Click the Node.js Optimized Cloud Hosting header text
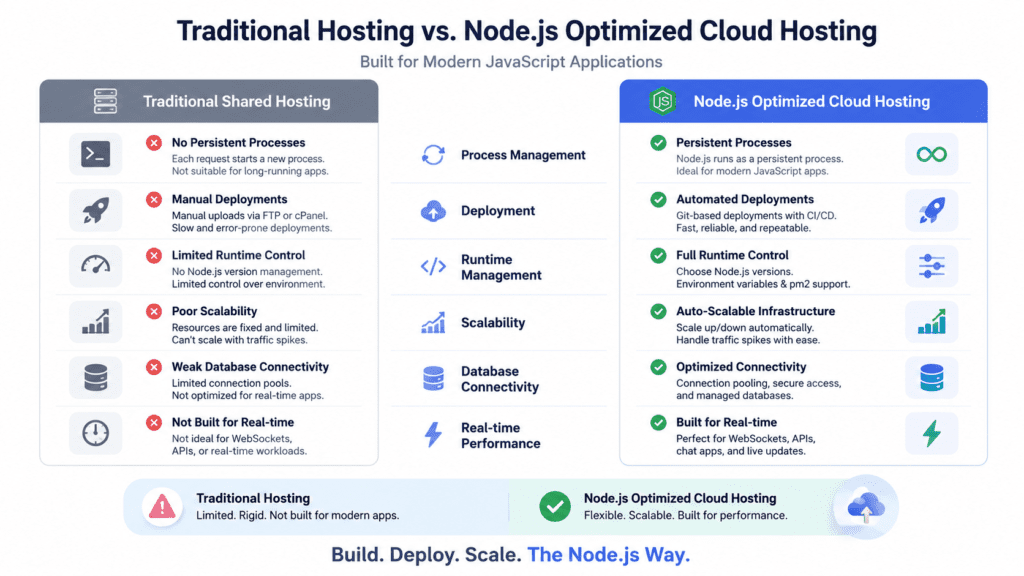Viewport: 1024px width, 576px height. tap(812, 102)
